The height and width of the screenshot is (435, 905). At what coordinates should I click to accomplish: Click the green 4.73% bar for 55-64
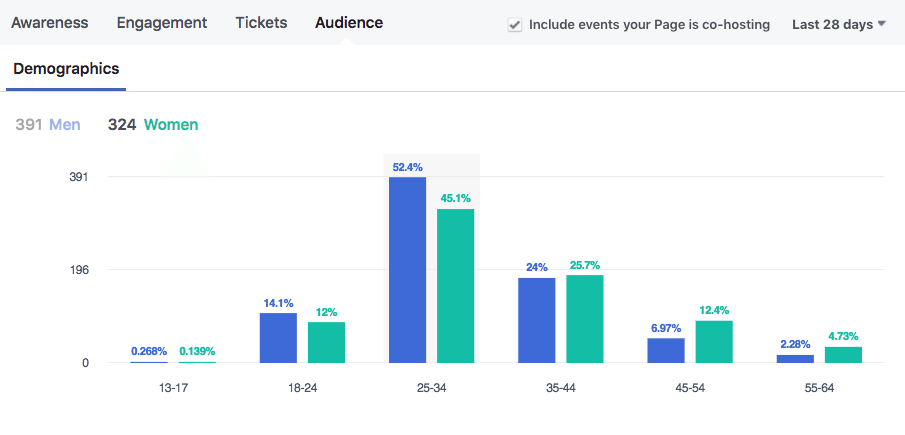(x=843, y=354)
